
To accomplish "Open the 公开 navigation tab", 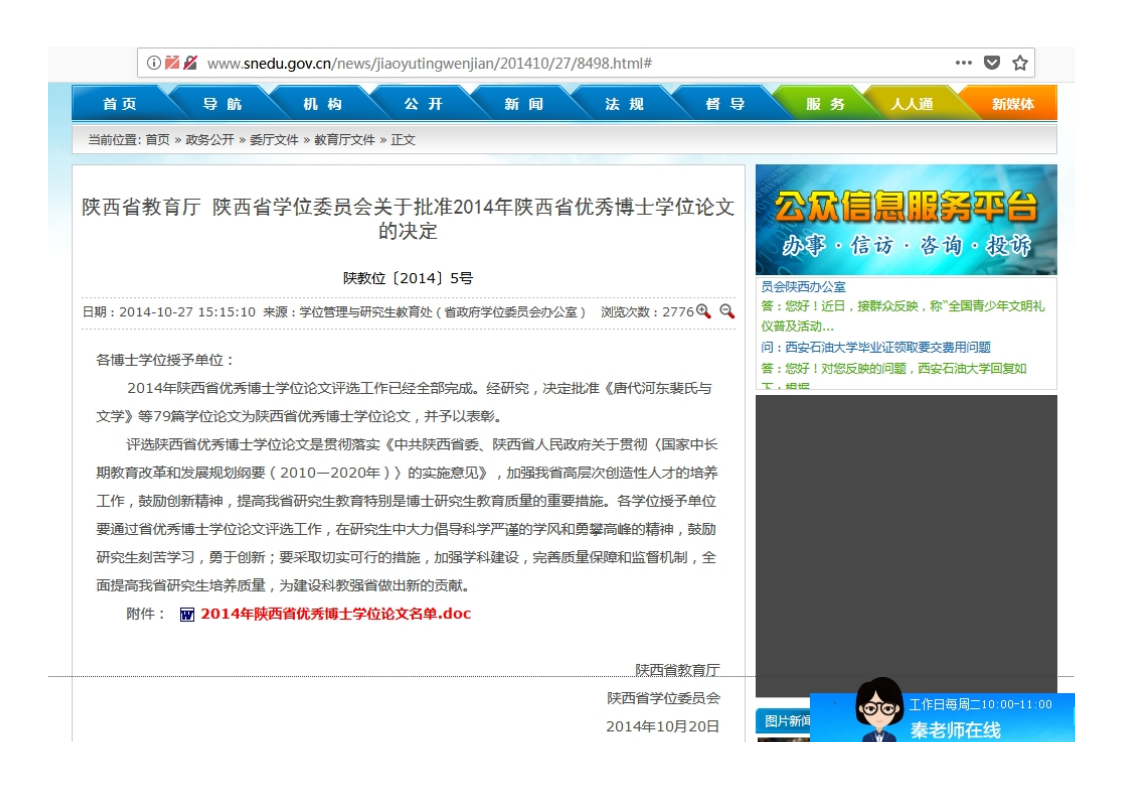I will (x=423, y=104).
